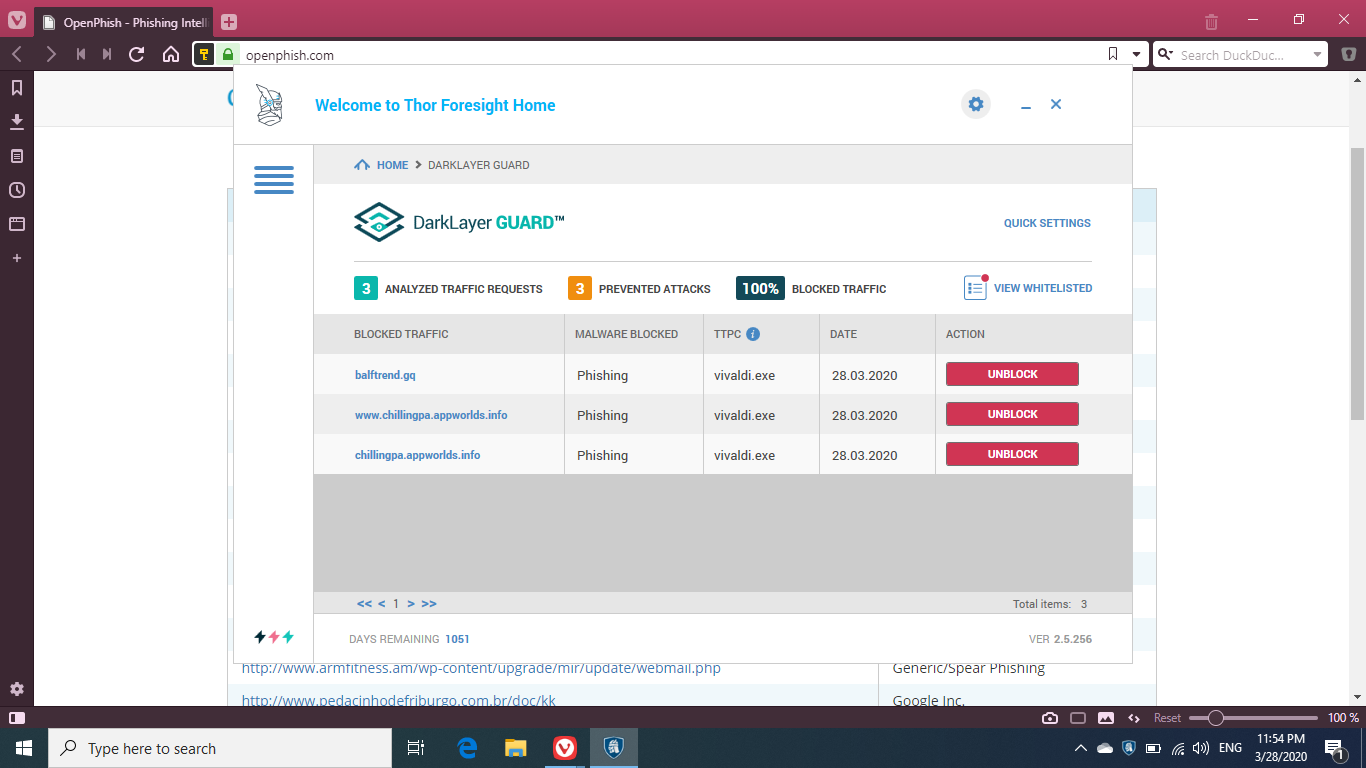Screen dimensions: 1366x768
Task: Capture the page with camera icon
Action: coord(1050,718)
